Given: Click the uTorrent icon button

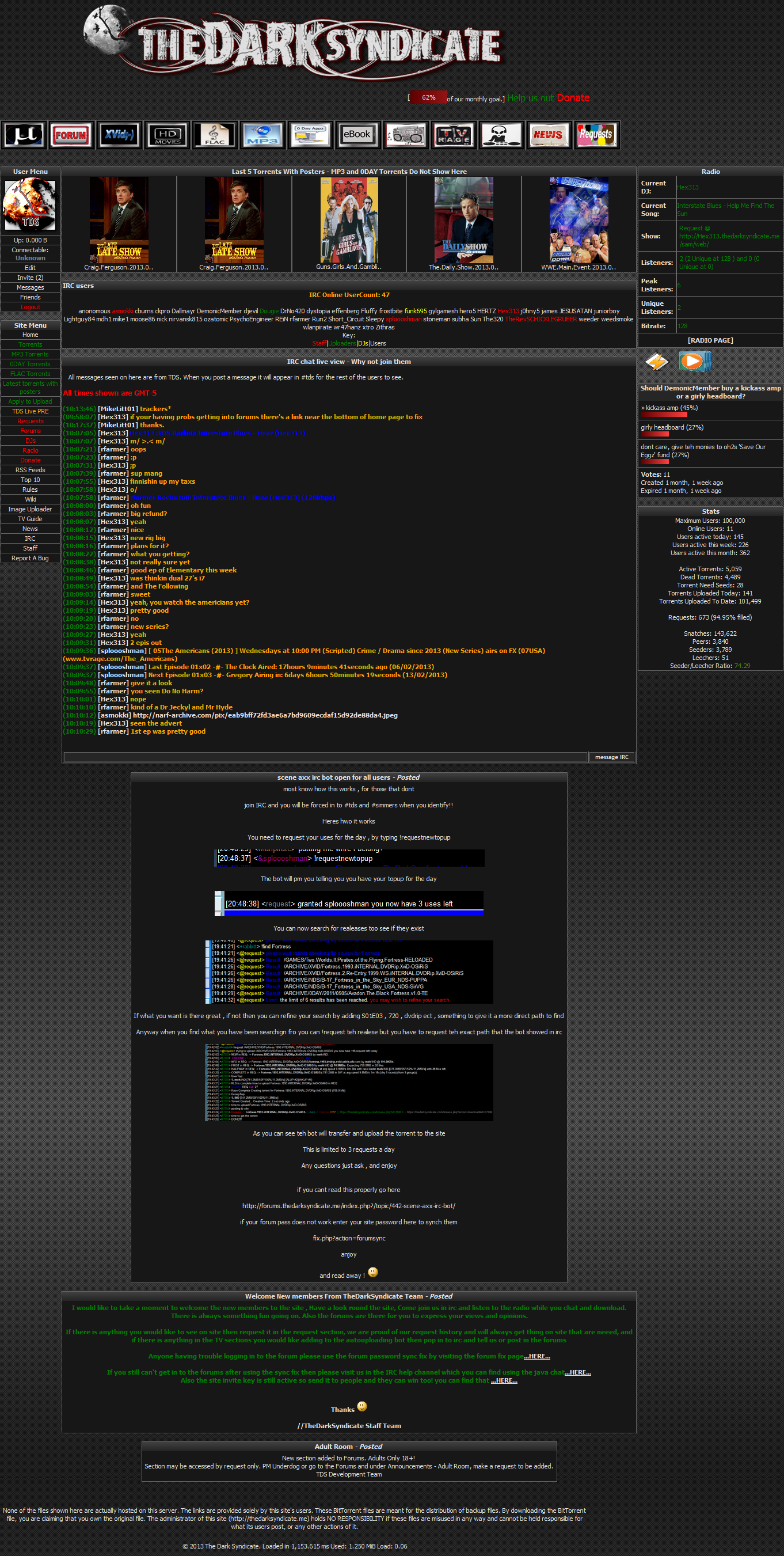Looking at the screenshot, I should click(24, 135).
